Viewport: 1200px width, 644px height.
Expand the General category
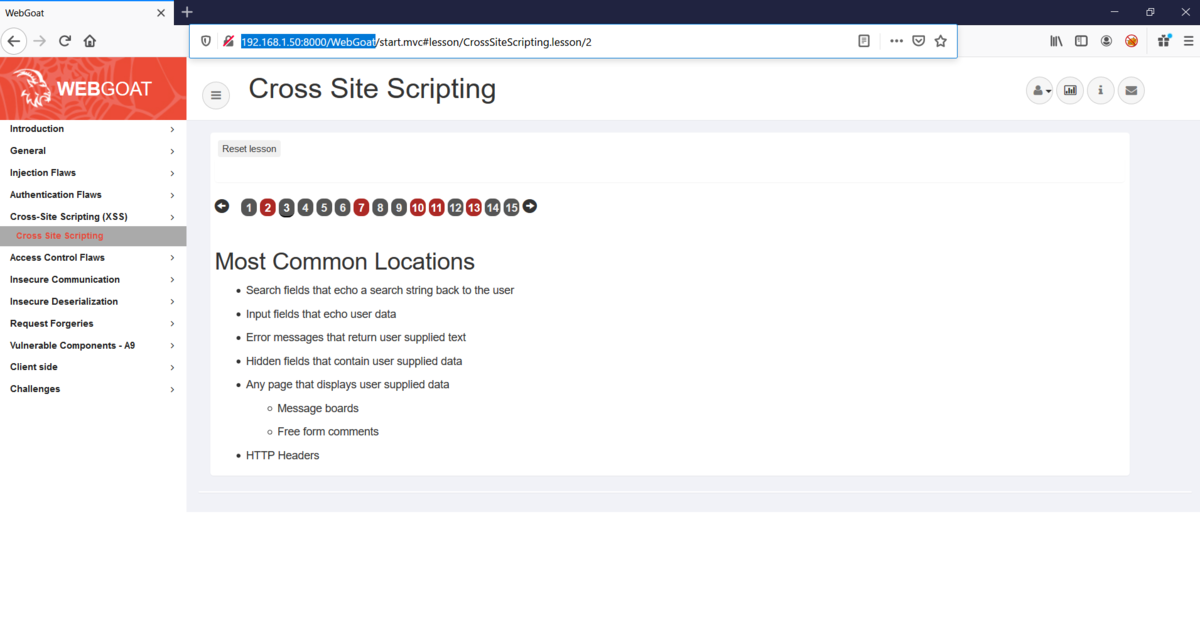93,151
